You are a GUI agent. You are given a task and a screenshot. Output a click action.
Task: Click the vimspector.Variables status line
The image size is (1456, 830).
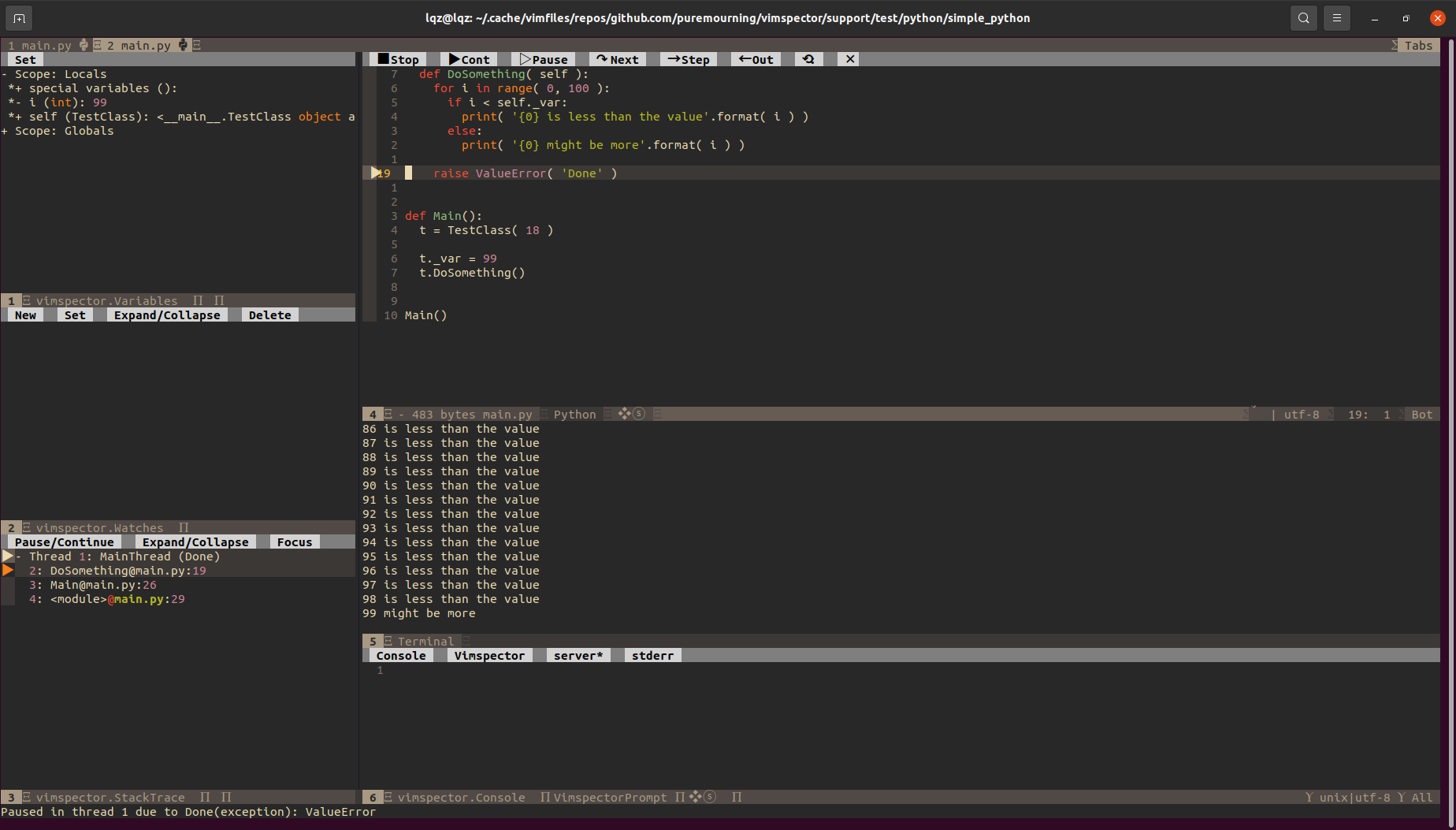pyautogui.click(x=178, y=300)
